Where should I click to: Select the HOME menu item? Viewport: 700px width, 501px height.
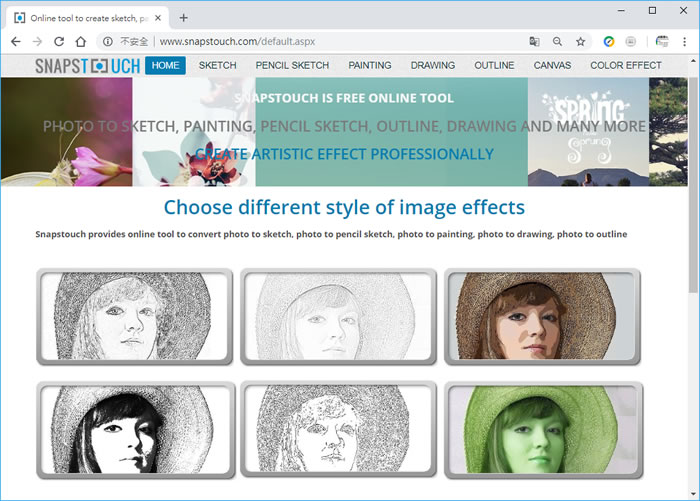point(165,65)
